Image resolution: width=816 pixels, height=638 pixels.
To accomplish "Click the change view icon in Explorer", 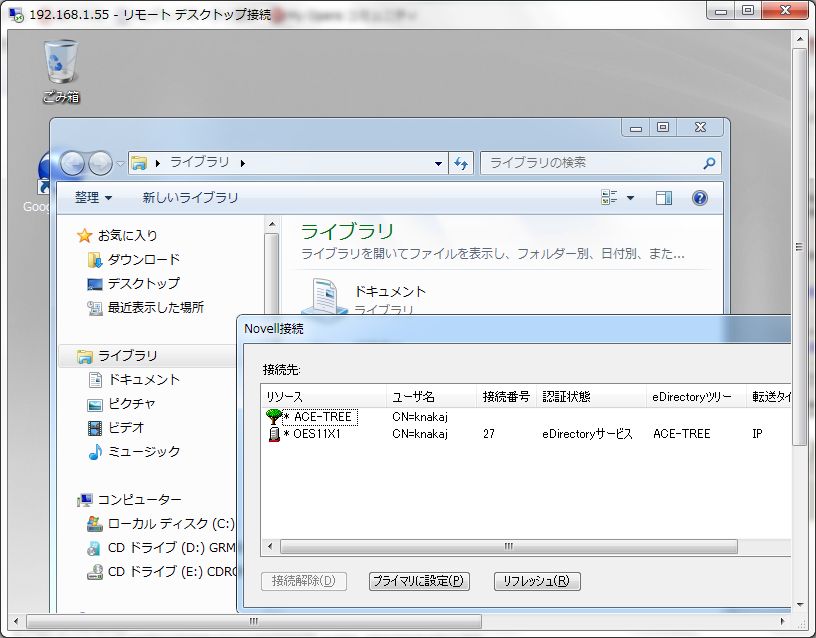I will point(609,198).
